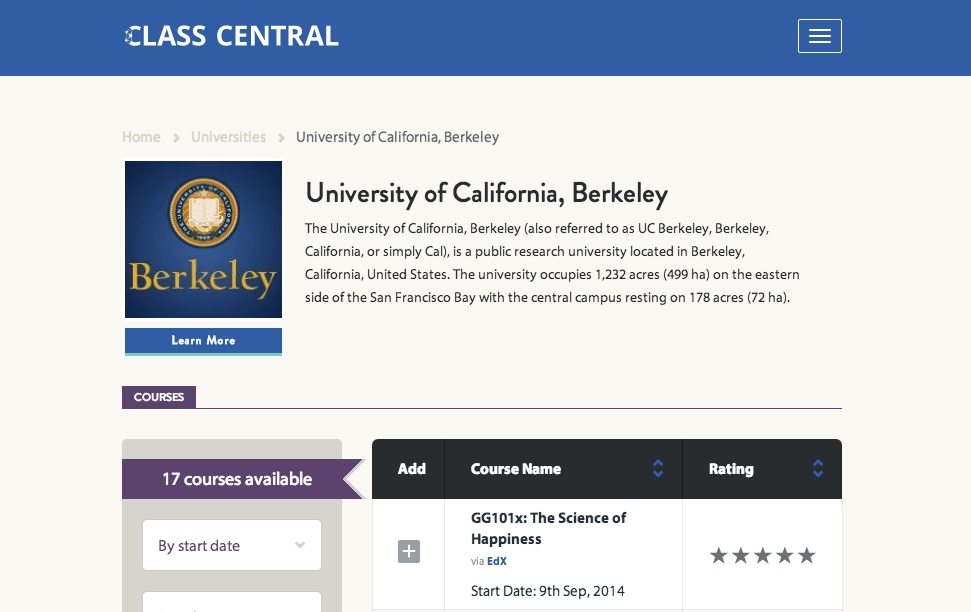Expand Rating column sorting options
This screenshot has height=612, width=971.
818,469
